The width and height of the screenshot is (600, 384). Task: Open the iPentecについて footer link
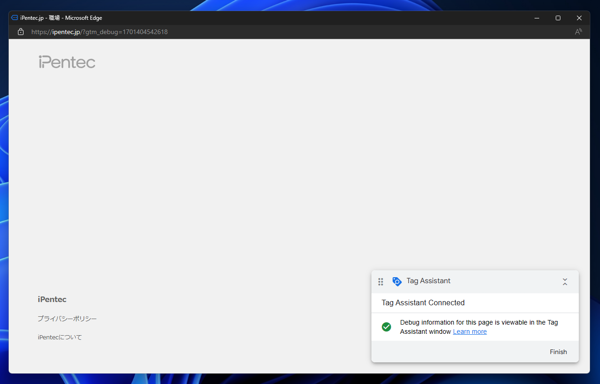pos(60,337)
